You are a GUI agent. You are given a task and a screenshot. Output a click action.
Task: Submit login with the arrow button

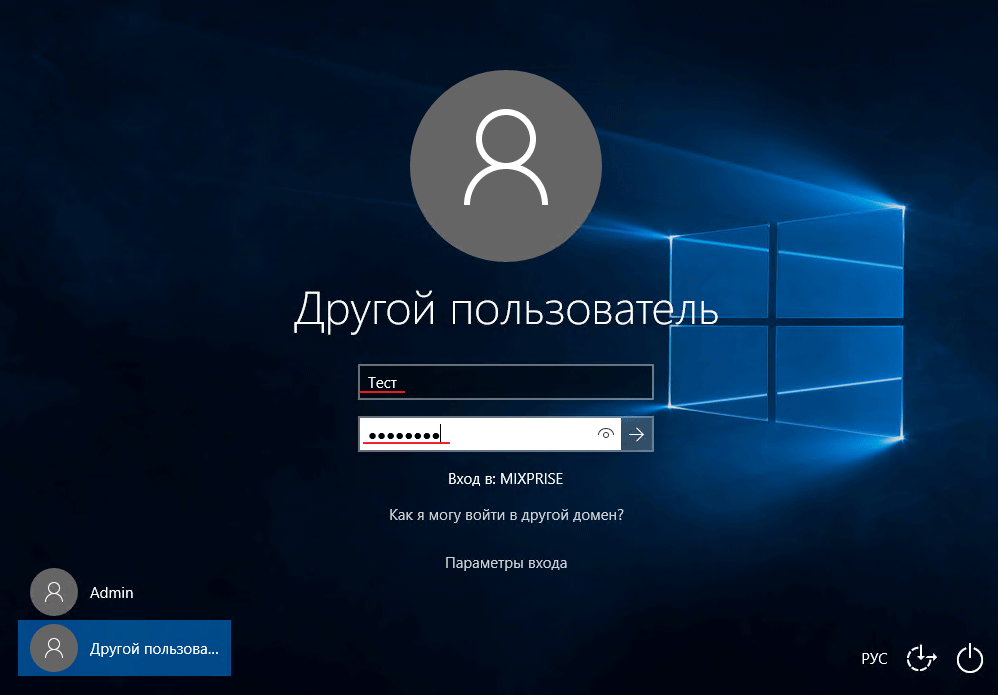(637, 434)
